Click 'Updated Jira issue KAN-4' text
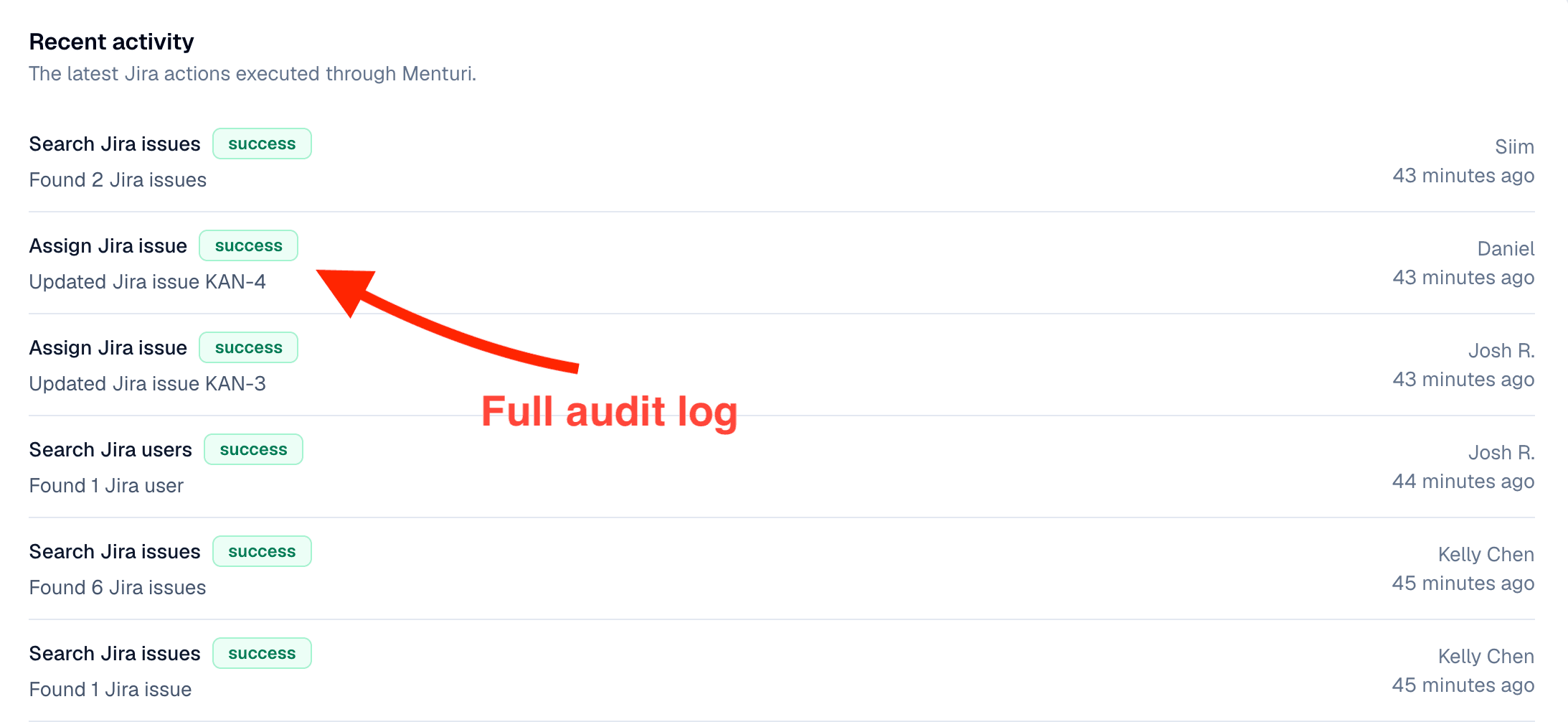The image size is (1568, 722). pyautogui.click(x=147, y=281)
